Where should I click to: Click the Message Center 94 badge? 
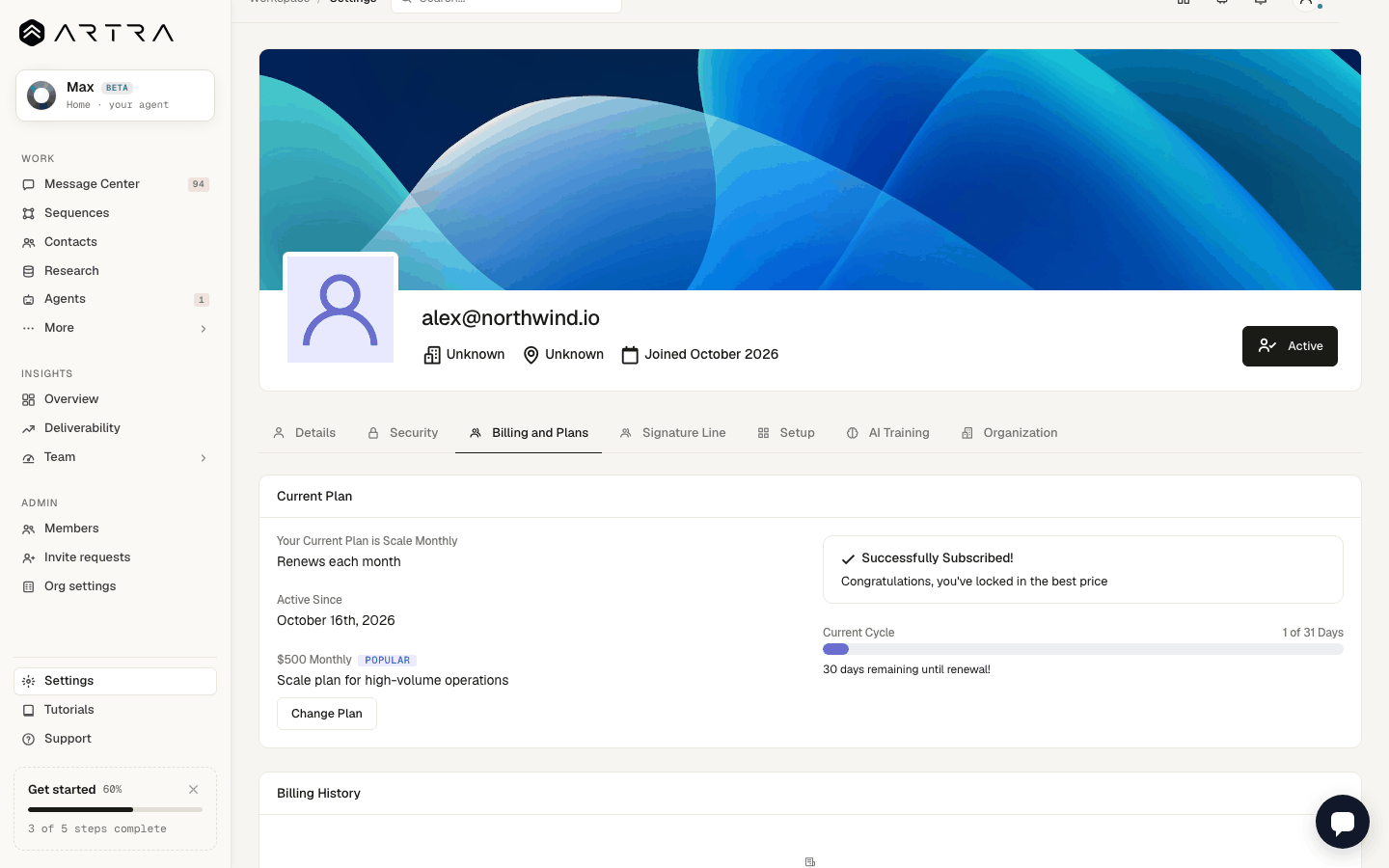[199, 184]
